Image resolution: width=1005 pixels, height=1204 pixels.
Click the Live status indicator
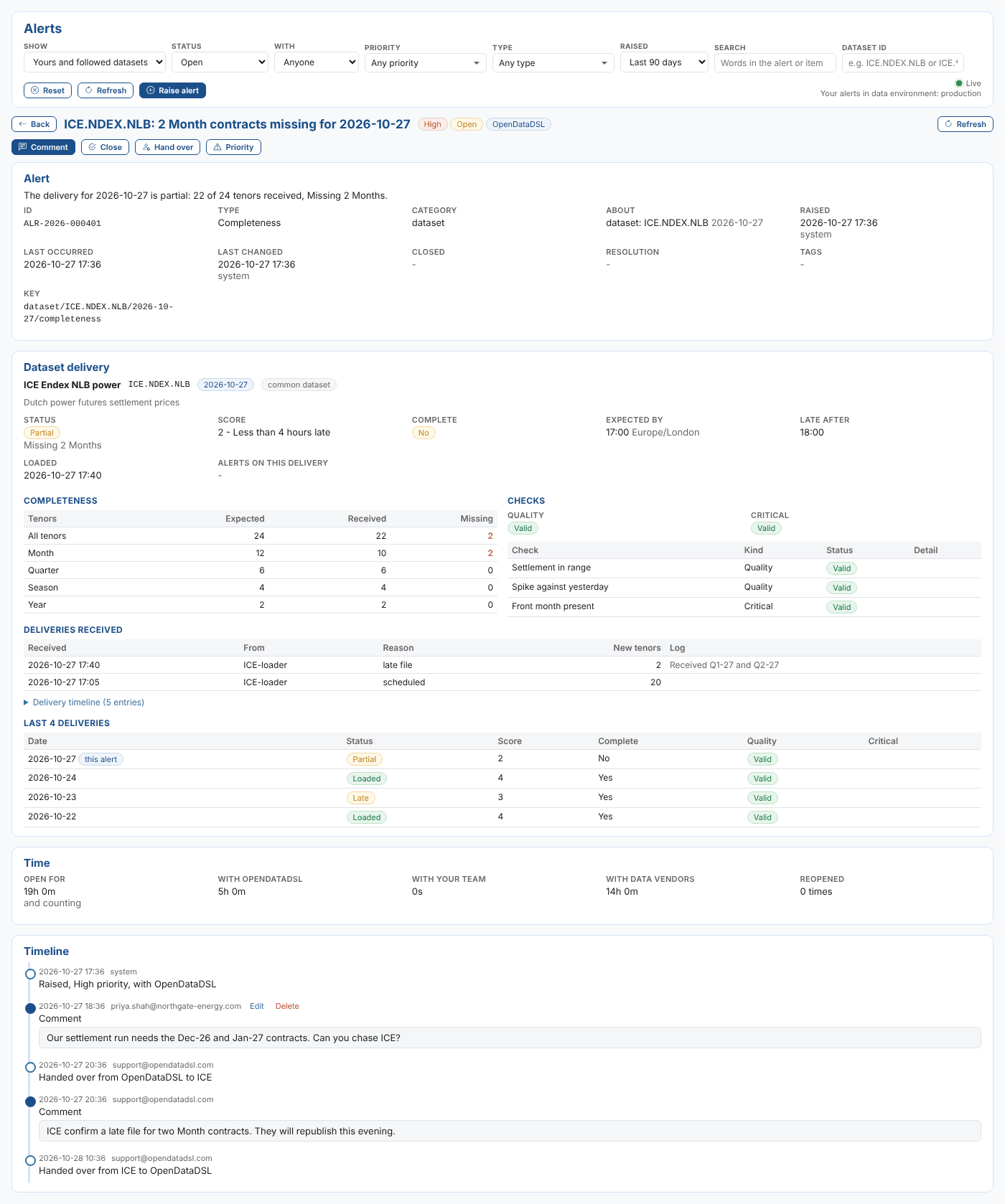pyautogui.click(x=968, y=83)
